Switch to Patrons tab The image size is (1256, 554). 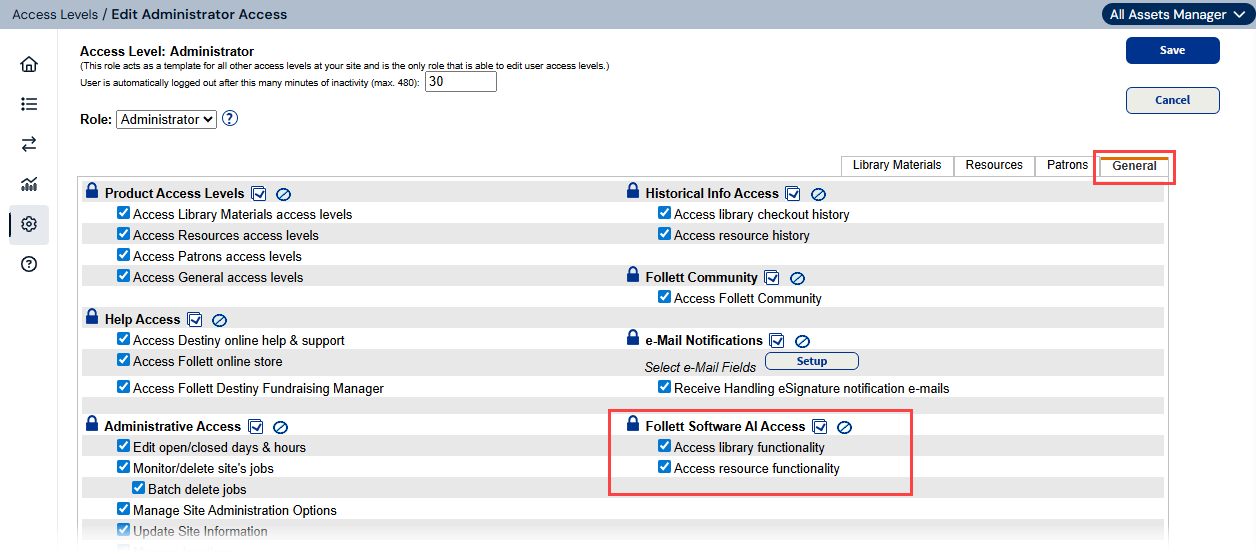(1067, 166)
